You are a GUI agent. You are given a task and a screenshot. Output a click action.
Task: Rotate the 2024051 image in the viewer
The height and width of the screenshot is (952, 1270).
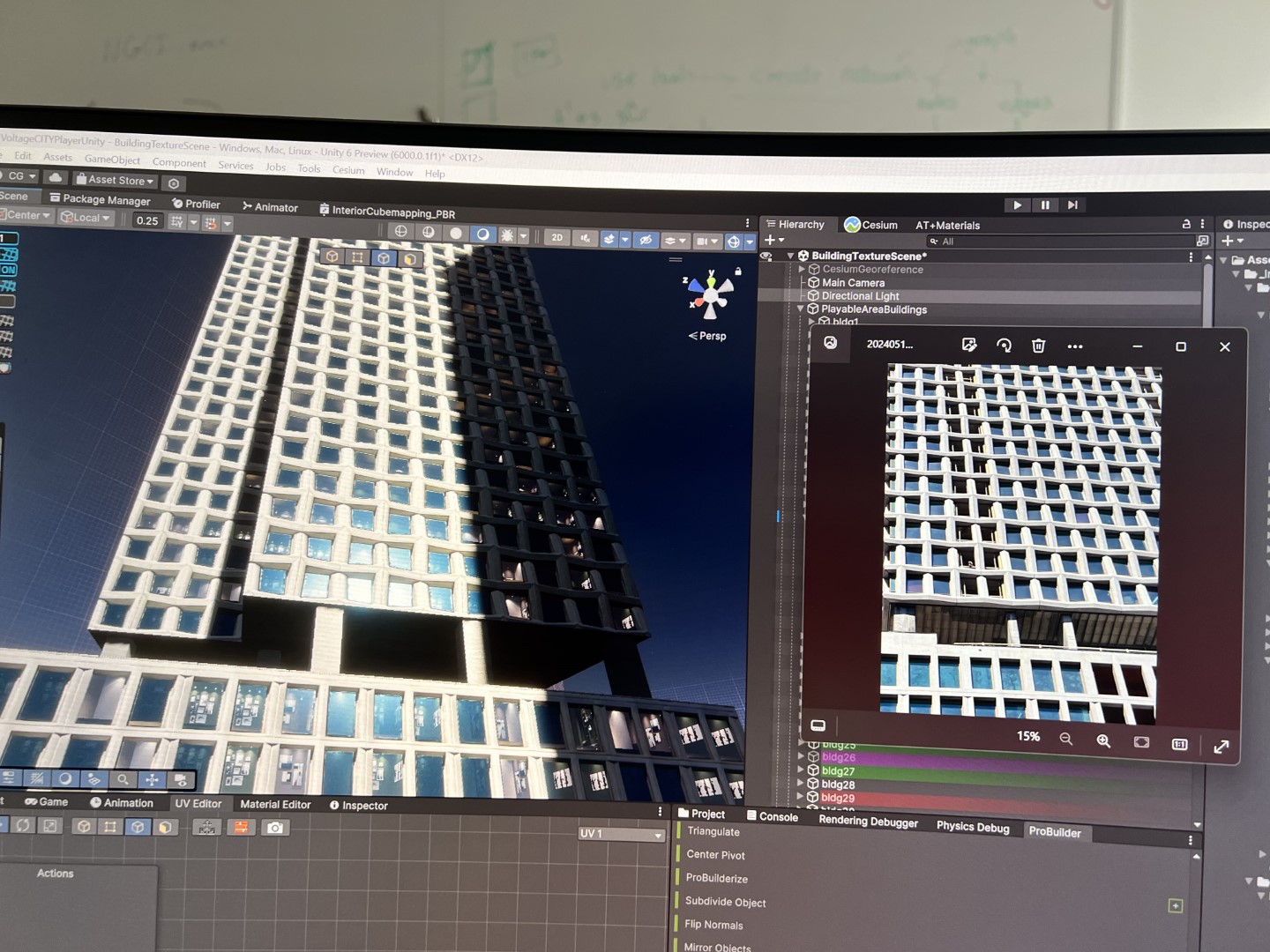click(x=1005, y=346)
